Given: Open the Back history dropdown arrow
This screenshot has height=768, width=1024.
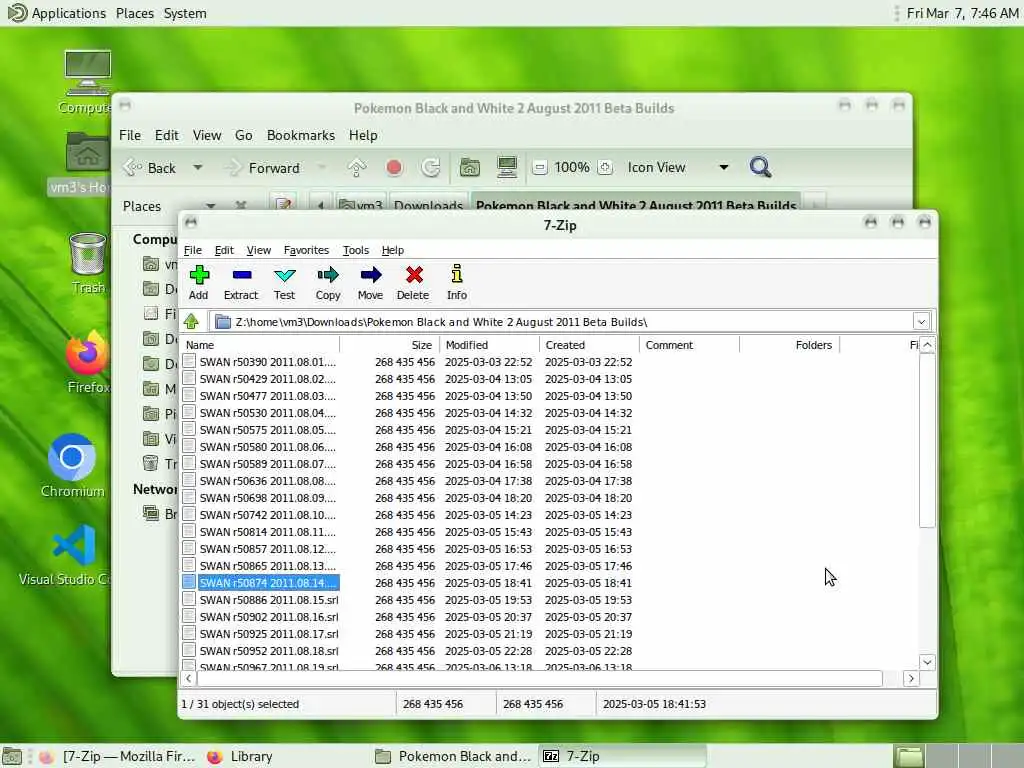Looking at the screenshot, I should point(197,168).
